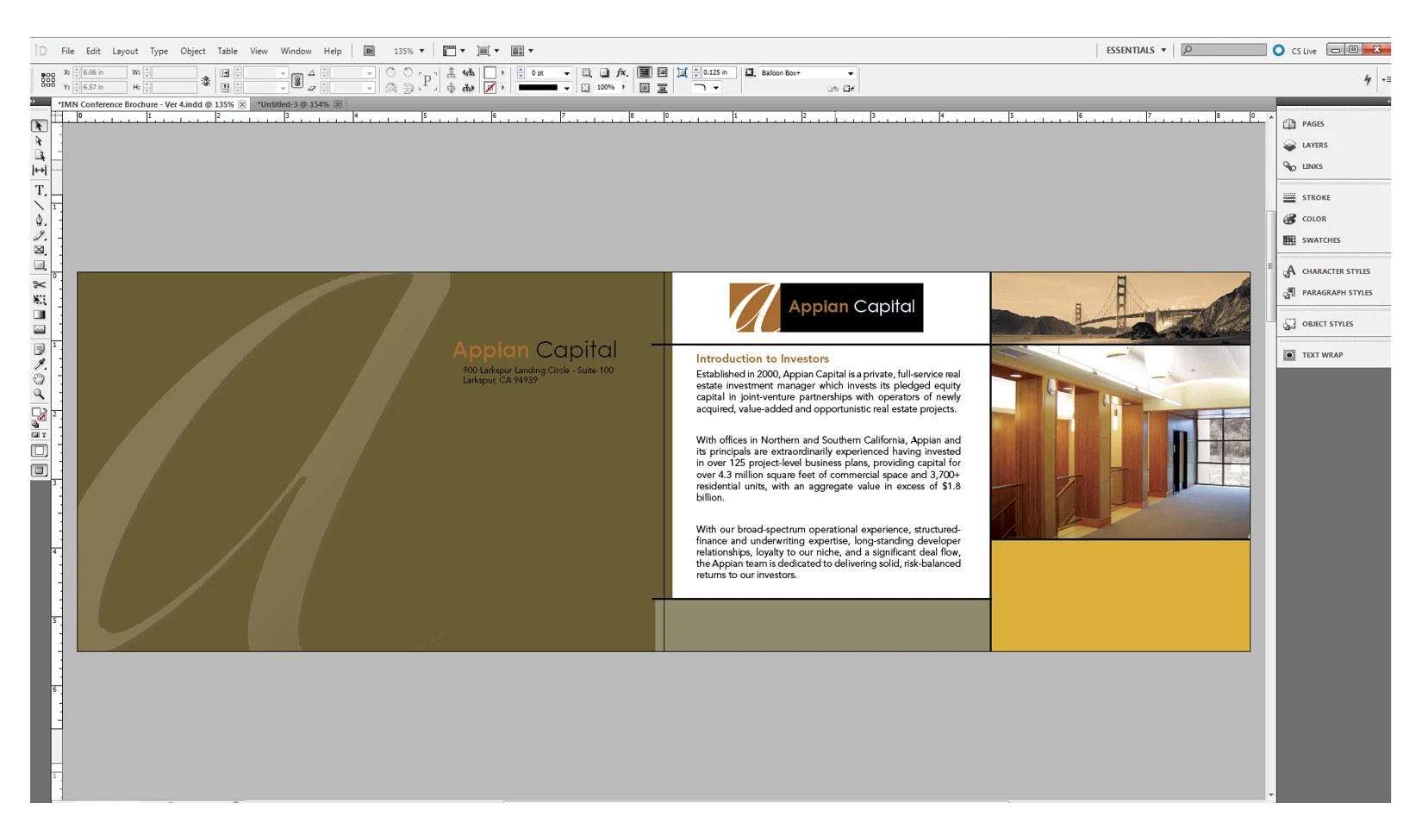
Task: Click the X position field 6.06 in
Action: [103, 73]
